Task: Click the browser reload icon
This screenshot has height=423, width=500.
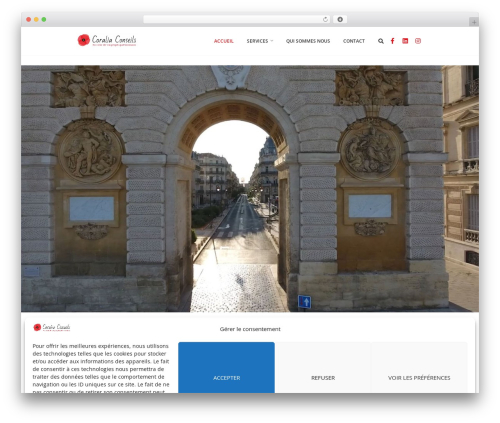Action: click(325, 20)
